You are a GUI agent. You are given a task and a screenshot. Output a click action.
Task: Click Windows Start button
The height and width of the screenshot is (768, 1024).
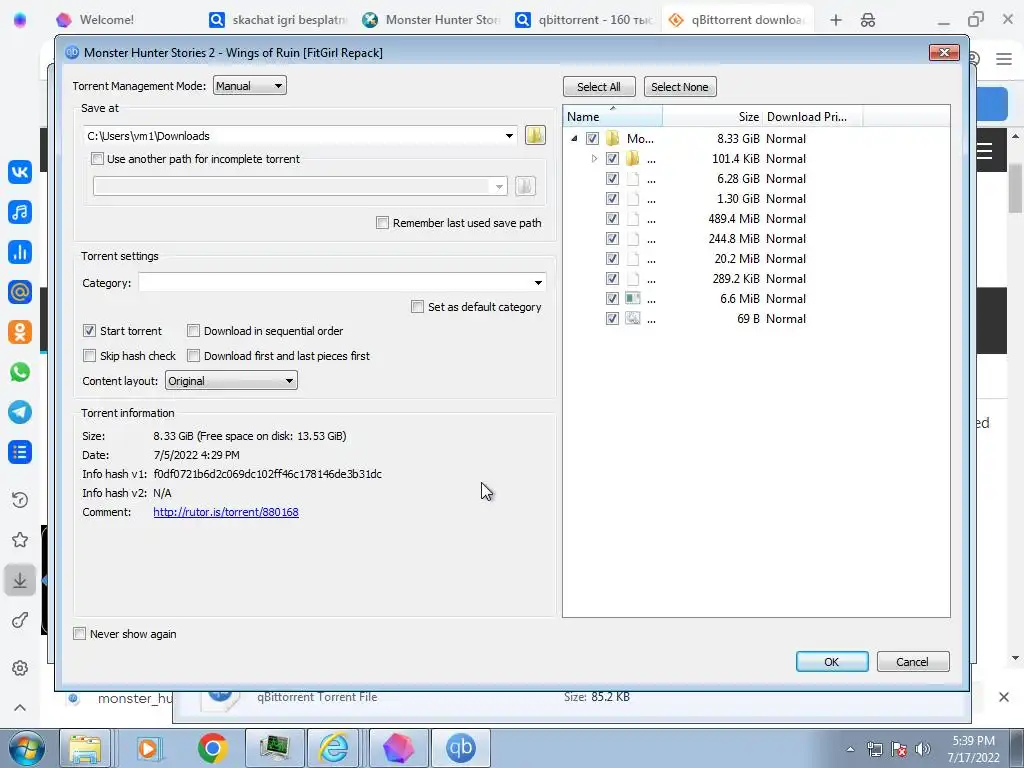[x=27, y=748]
